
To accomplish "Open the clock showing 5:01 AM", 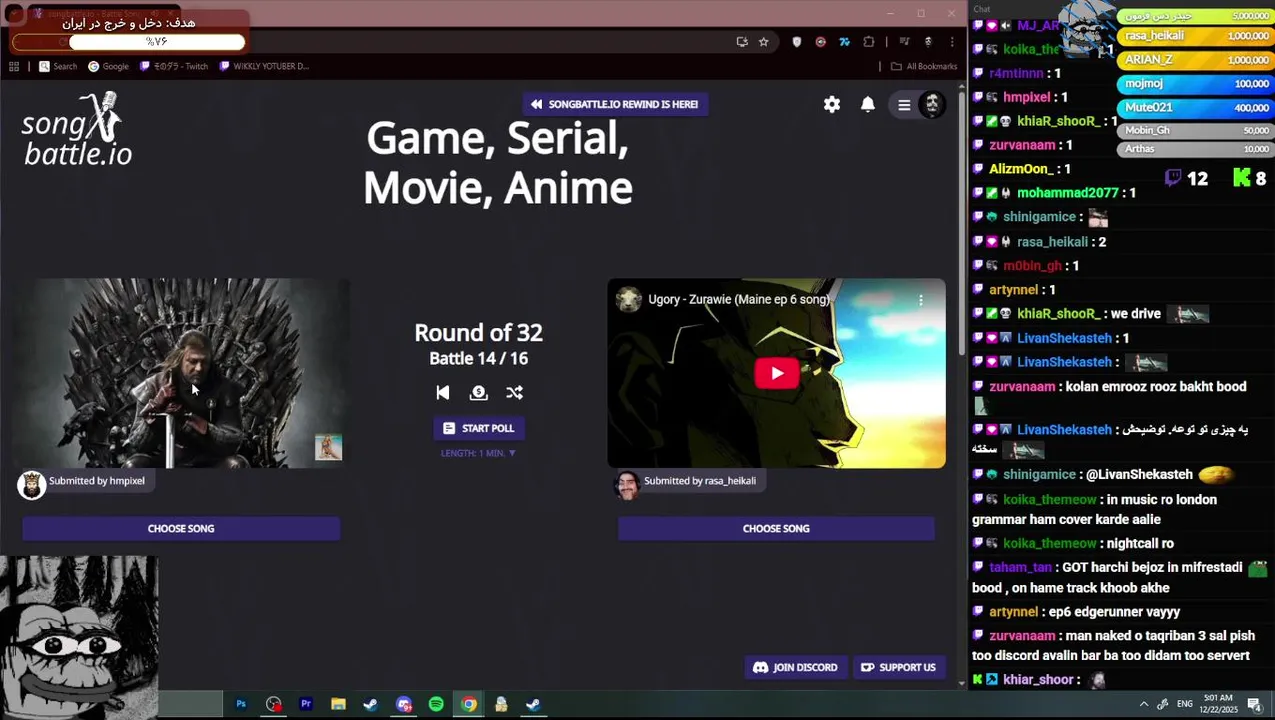I will point(1220,704).
